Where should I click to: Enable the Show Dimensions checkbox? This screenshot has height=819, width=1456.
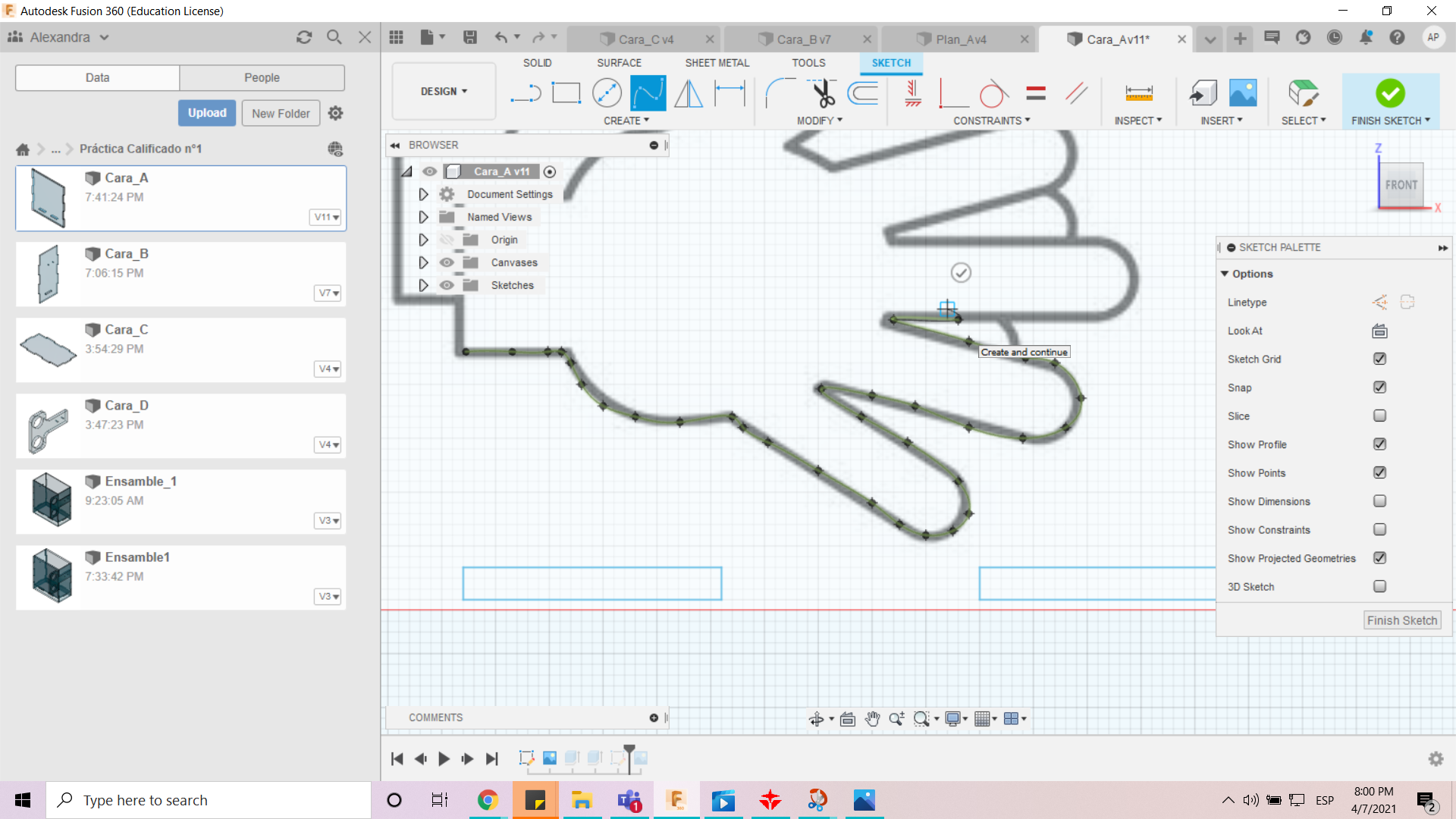pyautogui.click(x=1379, y=501)
